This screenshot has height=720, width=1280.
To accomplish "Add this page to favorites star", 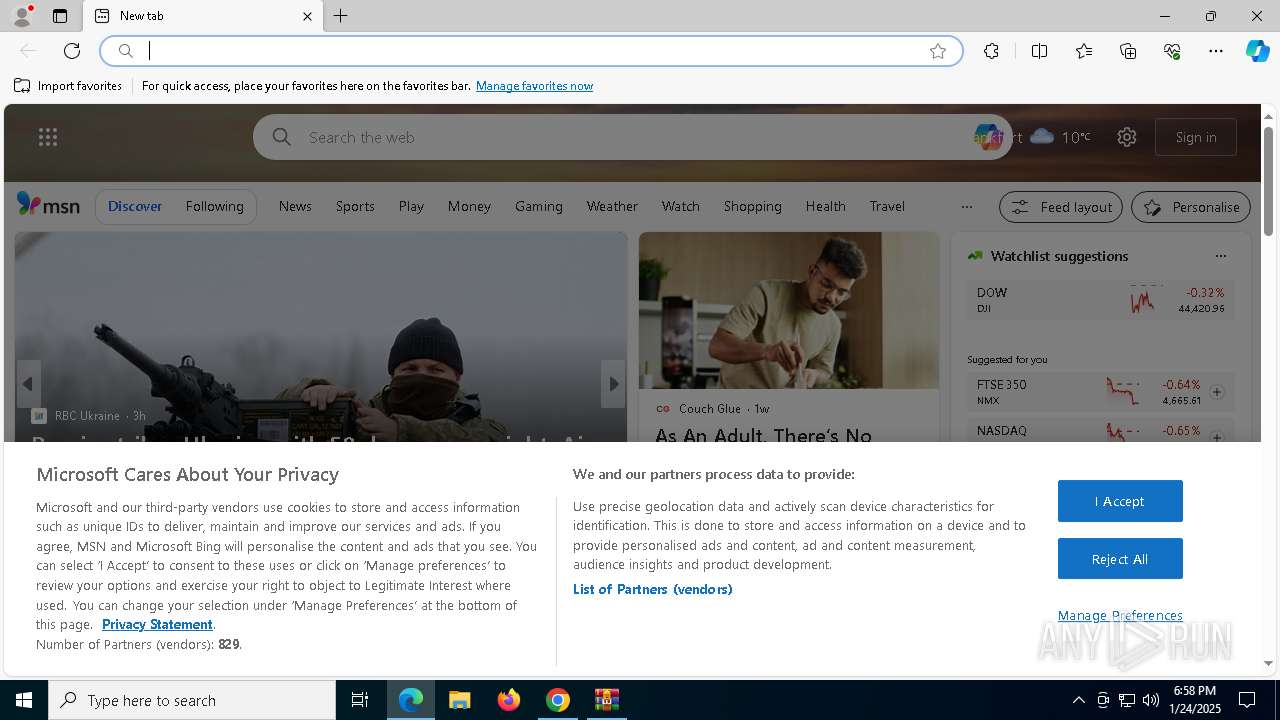I will pyautogui.click(x=938, y=51).
